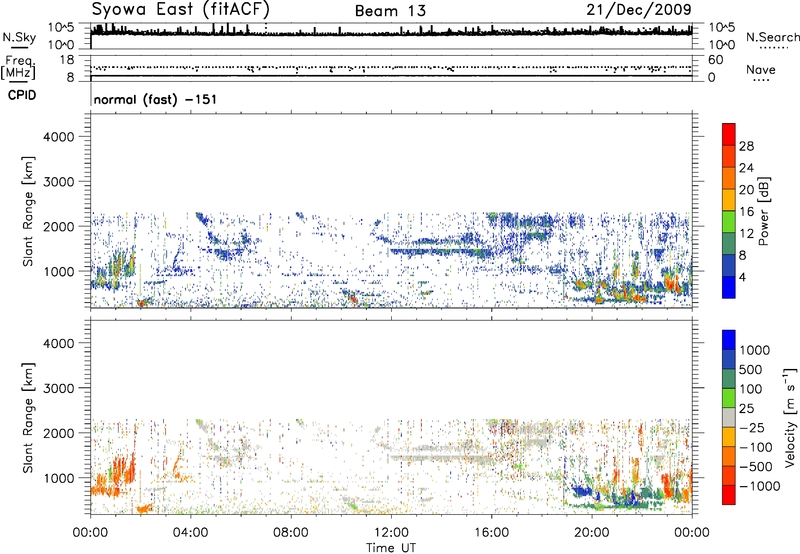Click the 'Syowa East (fitACF)' plot title
Viewport: 800px width, 554px height.
pos(180,9)
